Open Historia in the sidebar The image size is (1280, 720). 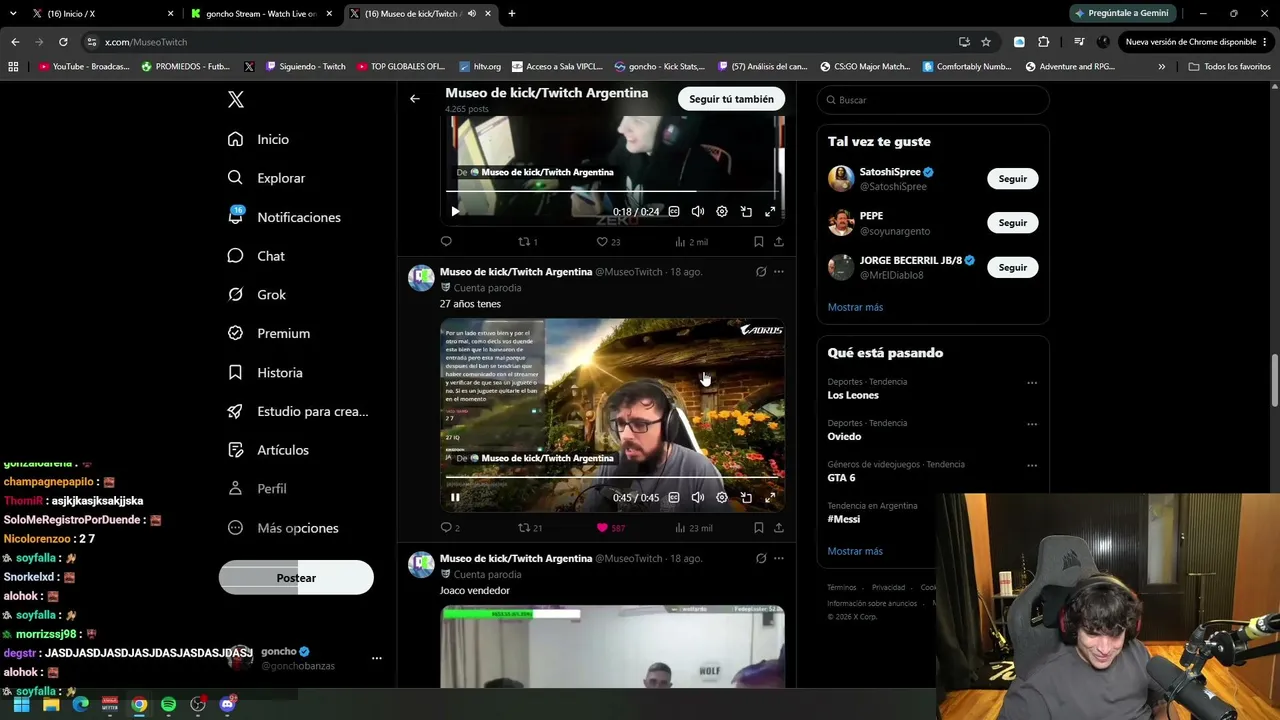click(264, 373)
